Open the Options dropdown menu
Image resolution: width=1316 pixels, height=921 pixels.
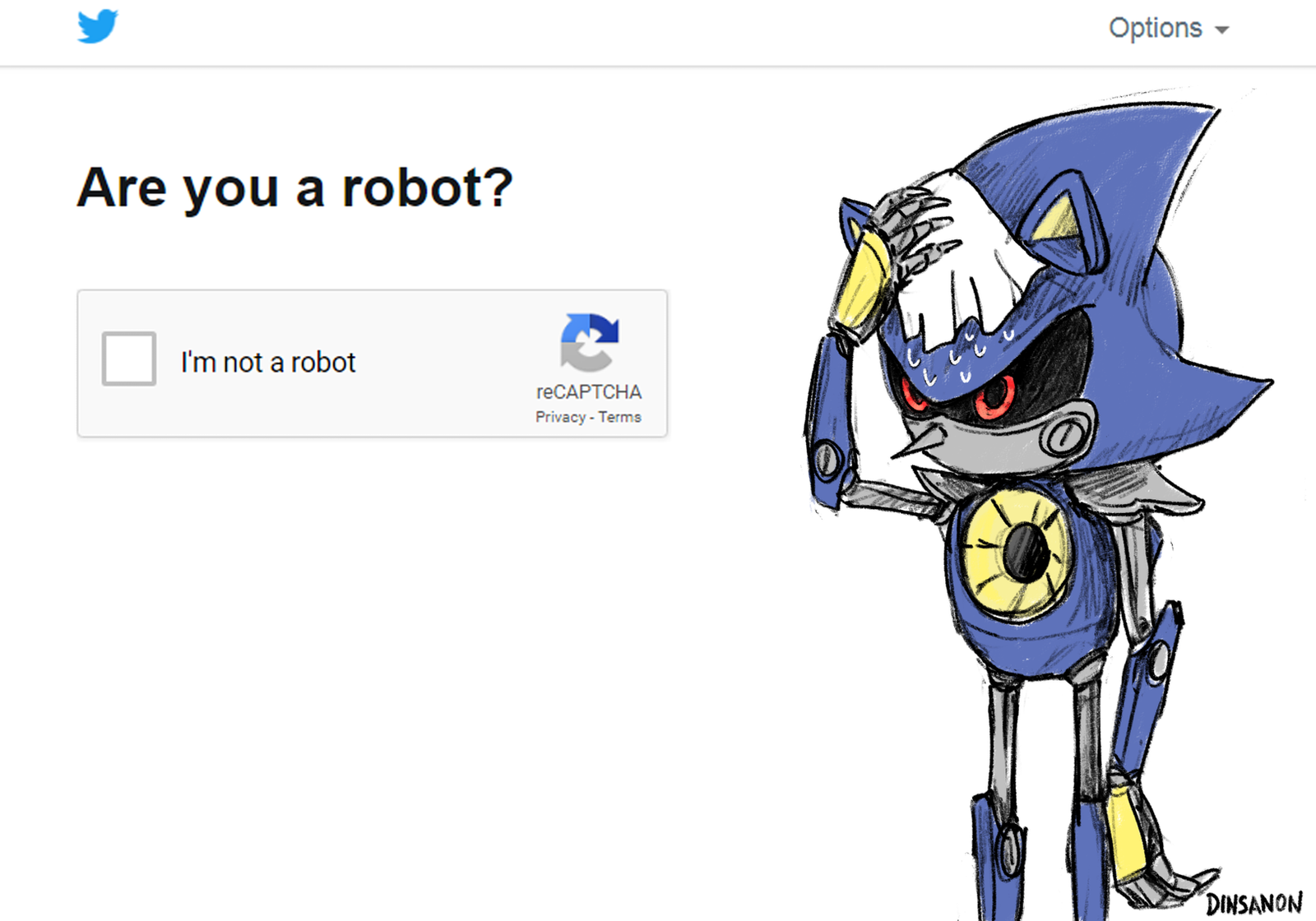[x=1168, y=29]
